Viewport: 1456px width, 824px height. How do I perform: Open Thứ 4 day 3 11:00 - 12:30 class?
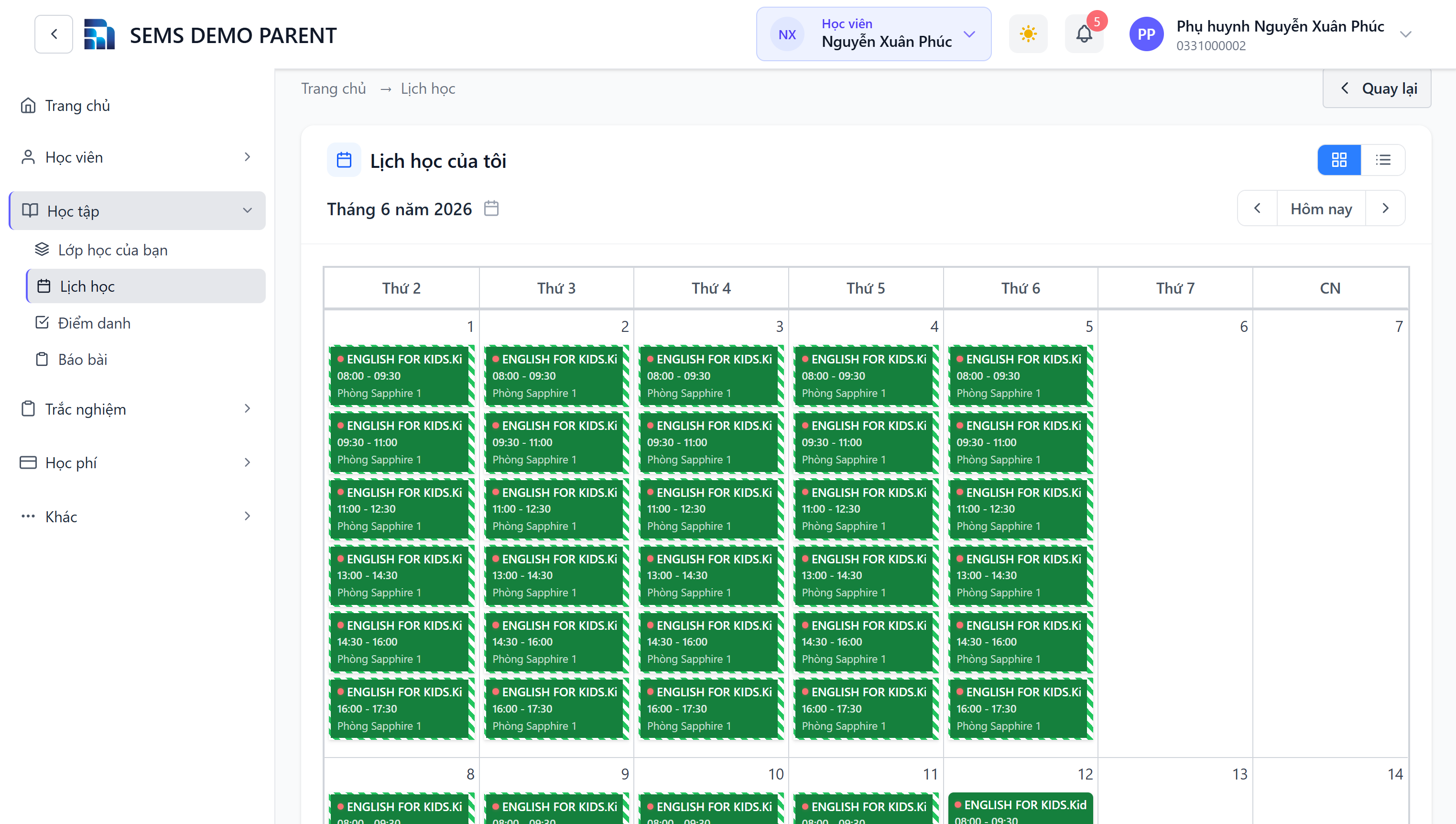click(x=711, y=509)
